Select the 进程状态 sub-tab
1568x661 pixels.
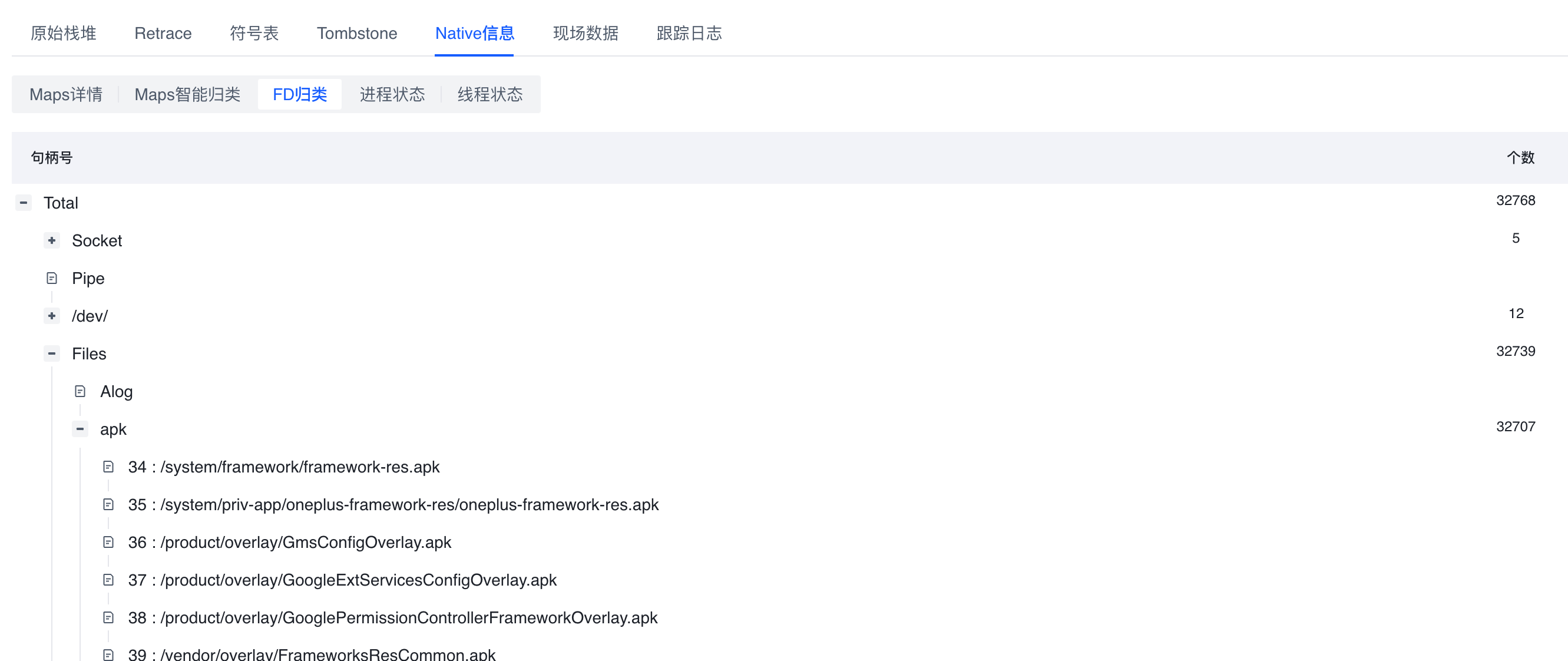click(392, 94)
